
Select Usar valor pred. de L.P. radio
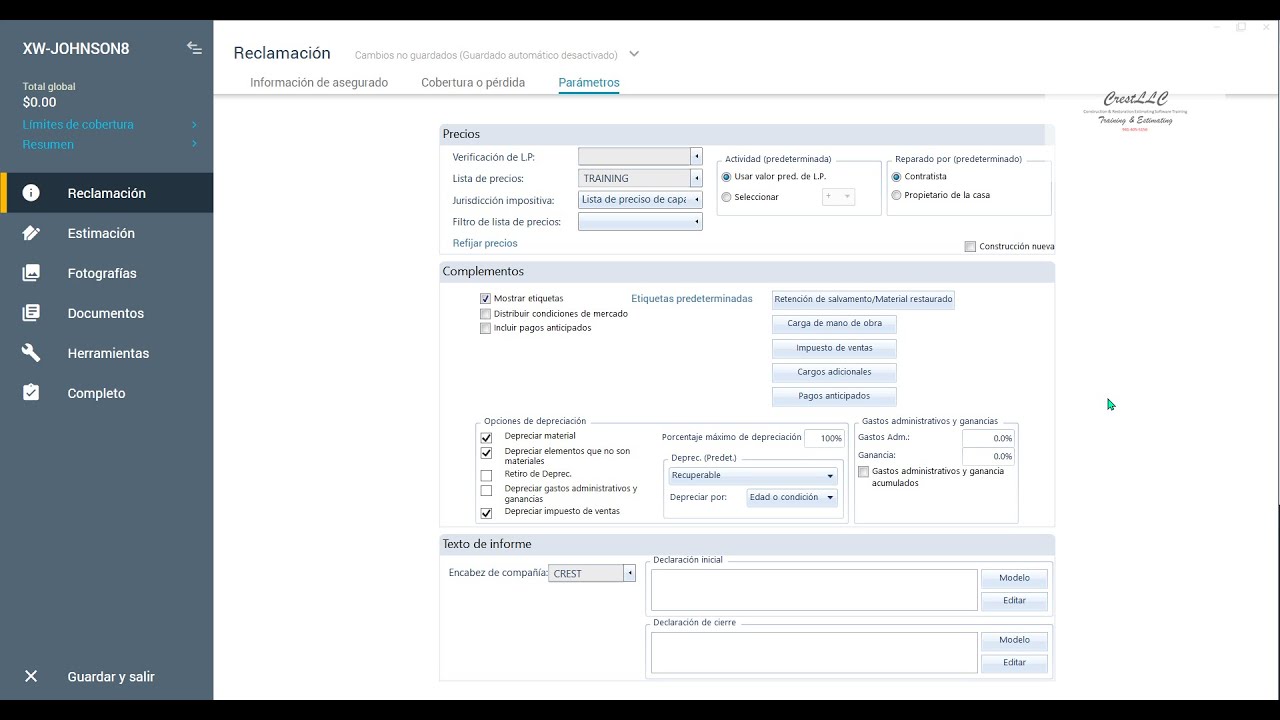tap(727, 176)
